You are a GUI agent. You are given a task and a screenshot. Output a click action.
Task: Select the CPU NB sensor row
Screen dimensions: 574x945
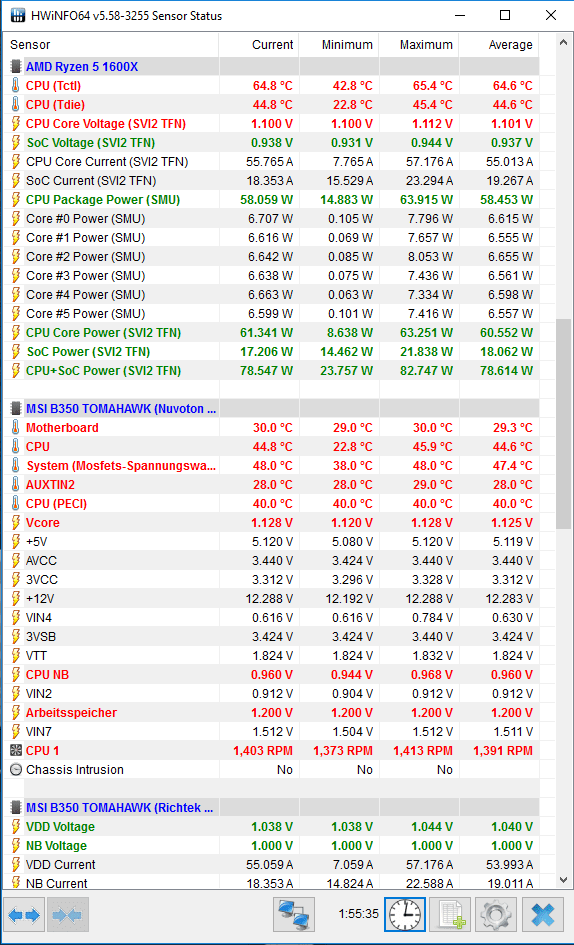click(271, 674)
